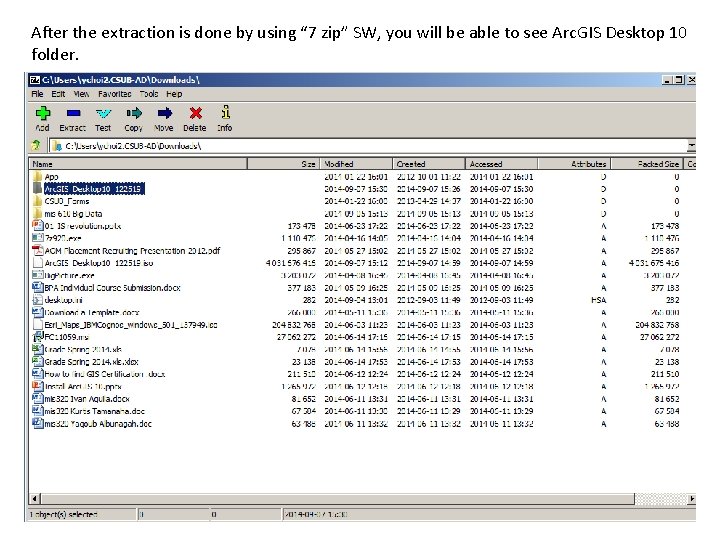Select the ArcGIS_Desktop10_122519 folder icon
720x540 pixels.
pos(38,189)
